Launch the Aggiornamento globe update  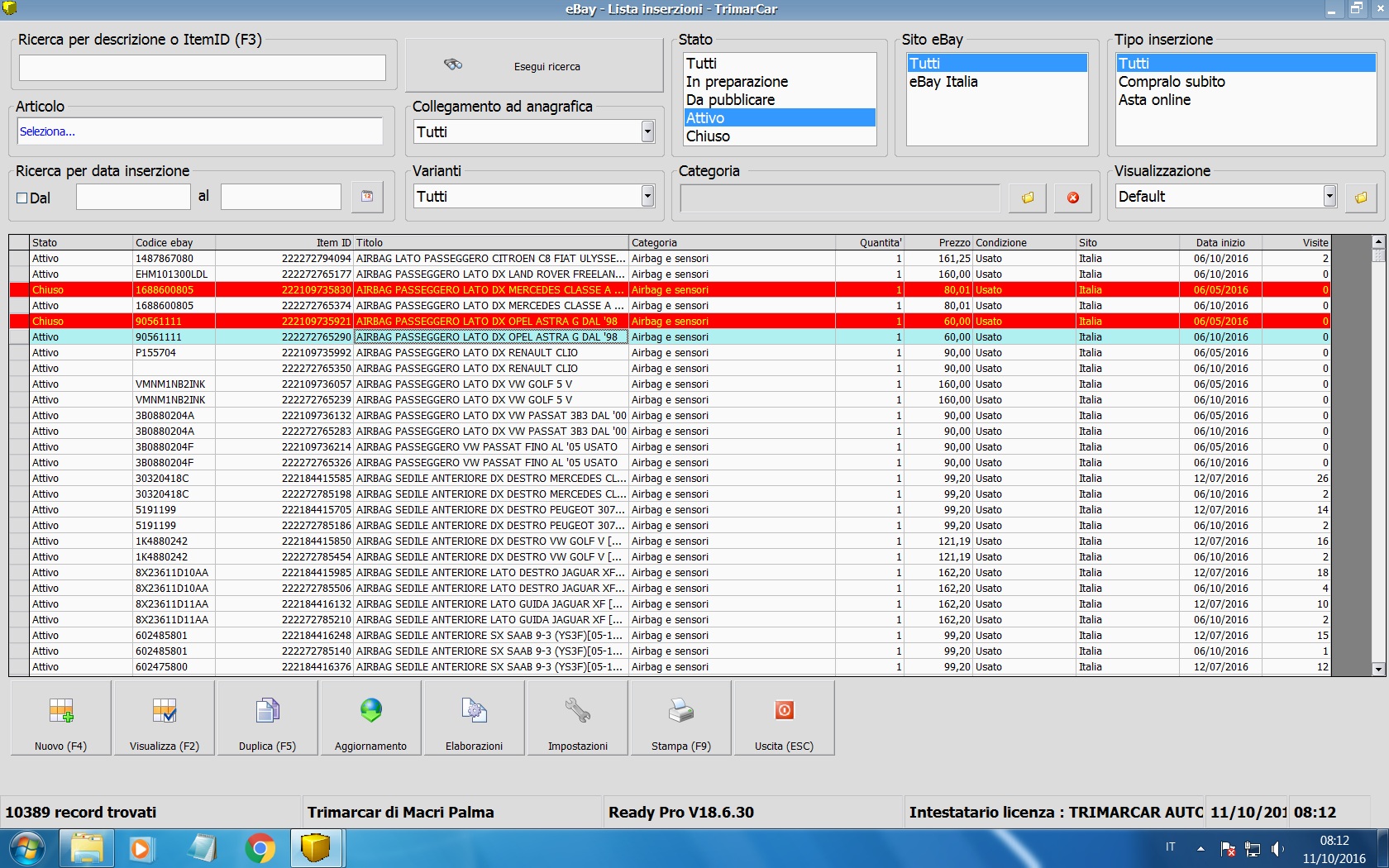(x=370, y=718)
